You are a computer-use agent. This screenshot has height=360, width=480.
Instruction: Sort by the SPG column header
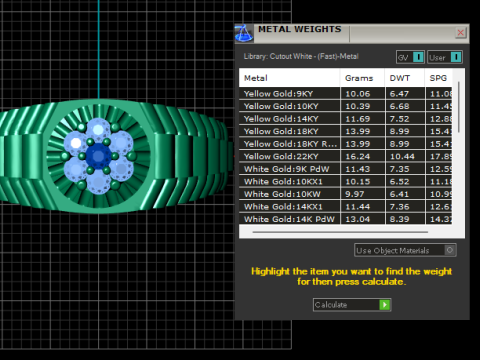click(439, 78)
